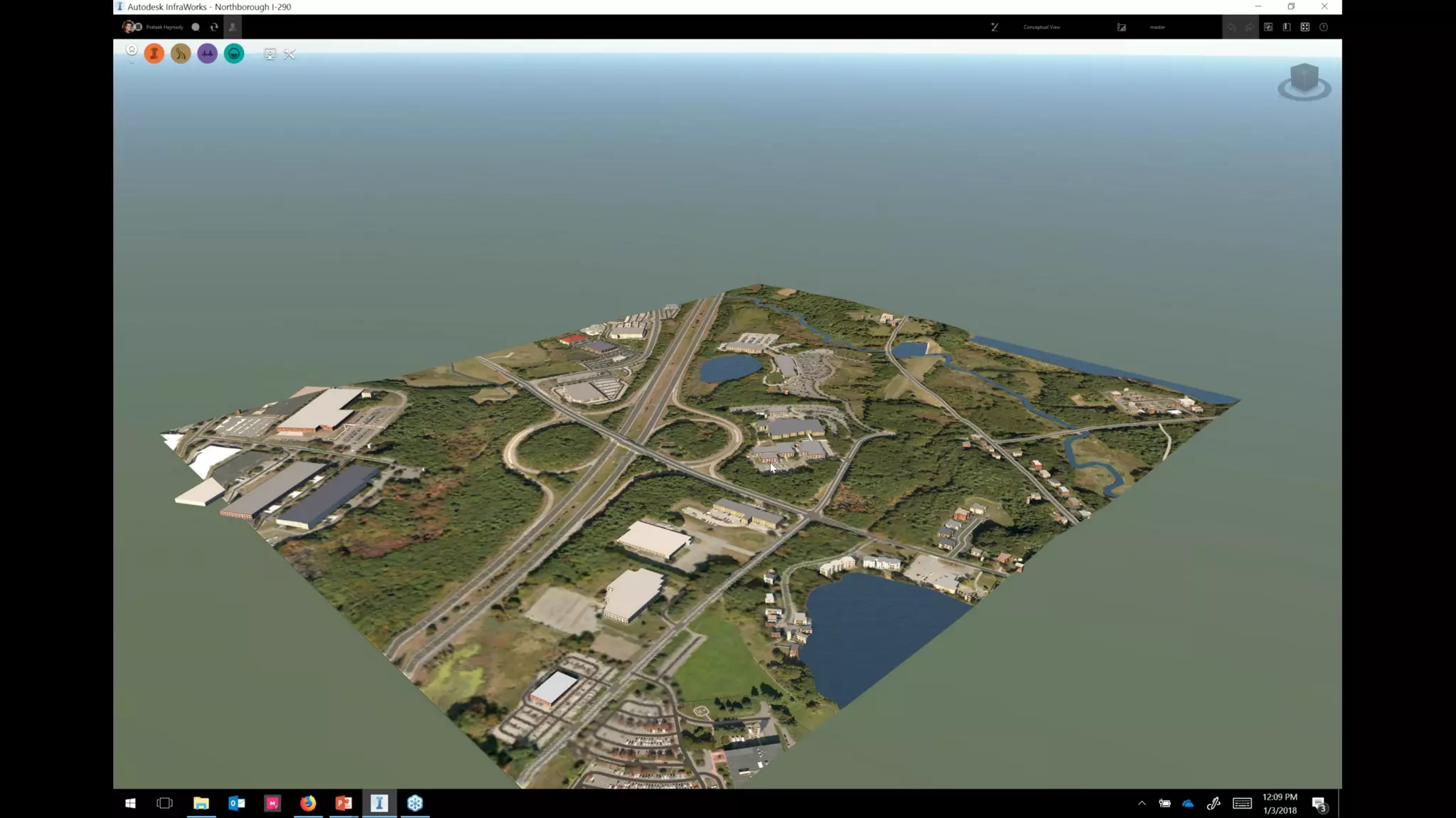Screen dimensions: 1456x818
Task: Open File Explorer from the taskbar
Action: coord(201,803)
